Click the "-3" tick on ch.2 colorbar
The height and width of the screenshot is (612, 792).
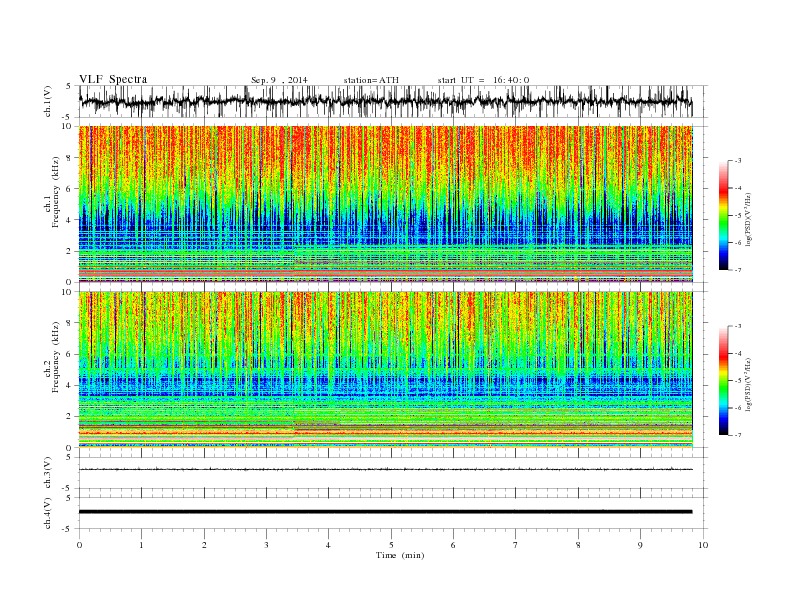tap(738, 326)
